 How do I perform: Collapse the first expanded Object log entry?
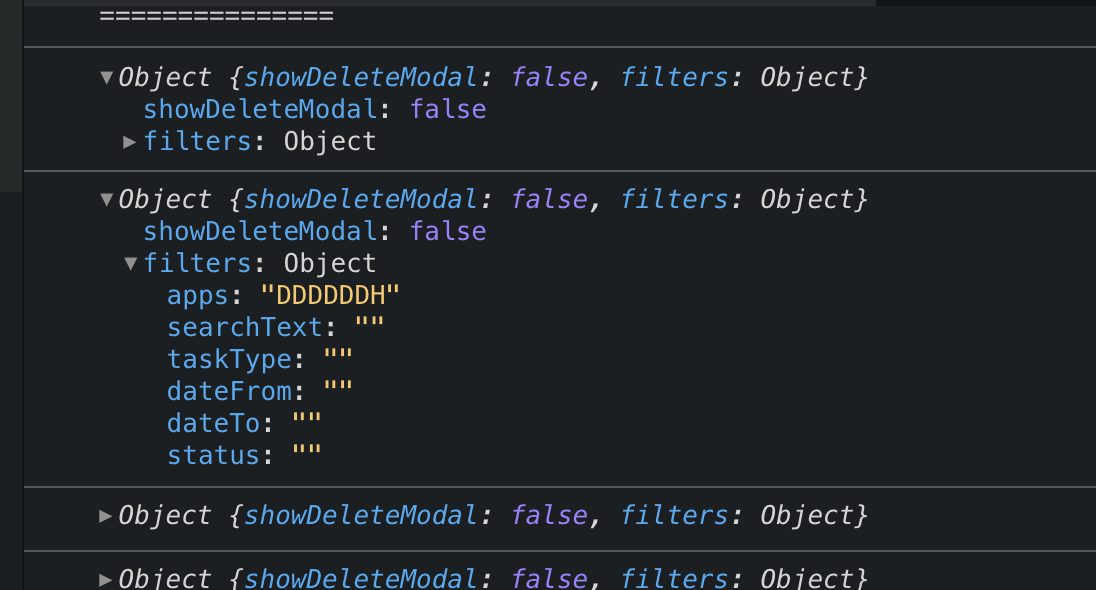coord(106,78)
